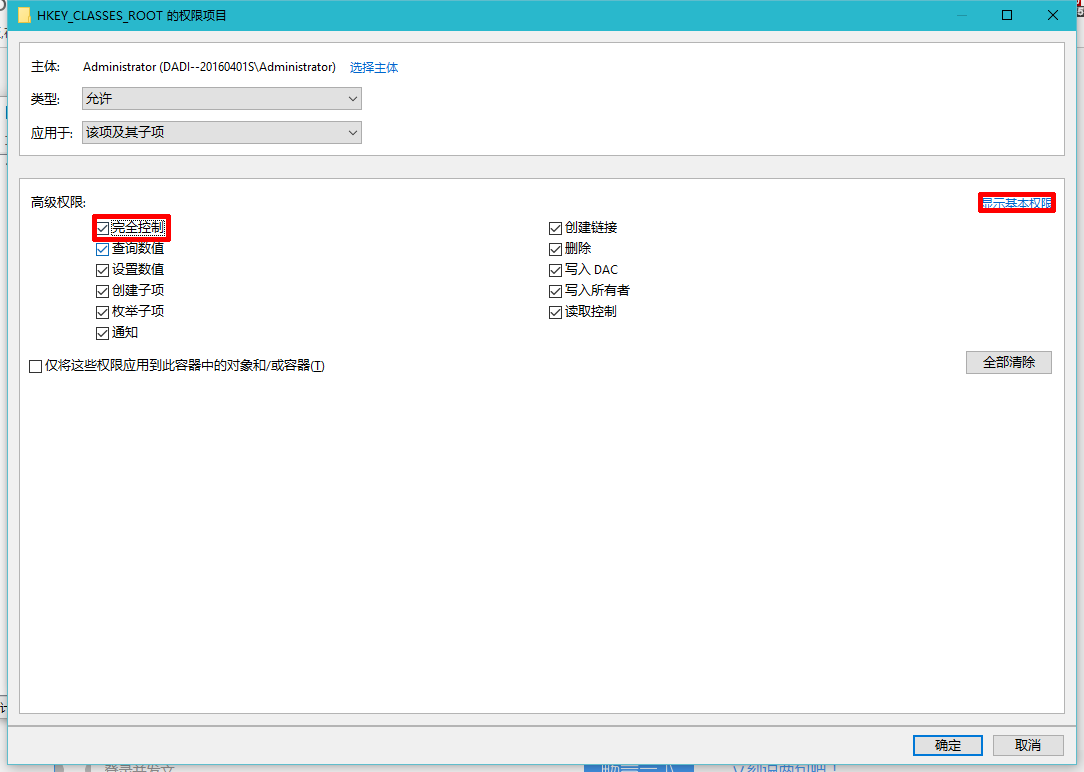Disable the 创建子项 permission
This screenshot has height=772, width=1084.
click(x=103, y=291)
